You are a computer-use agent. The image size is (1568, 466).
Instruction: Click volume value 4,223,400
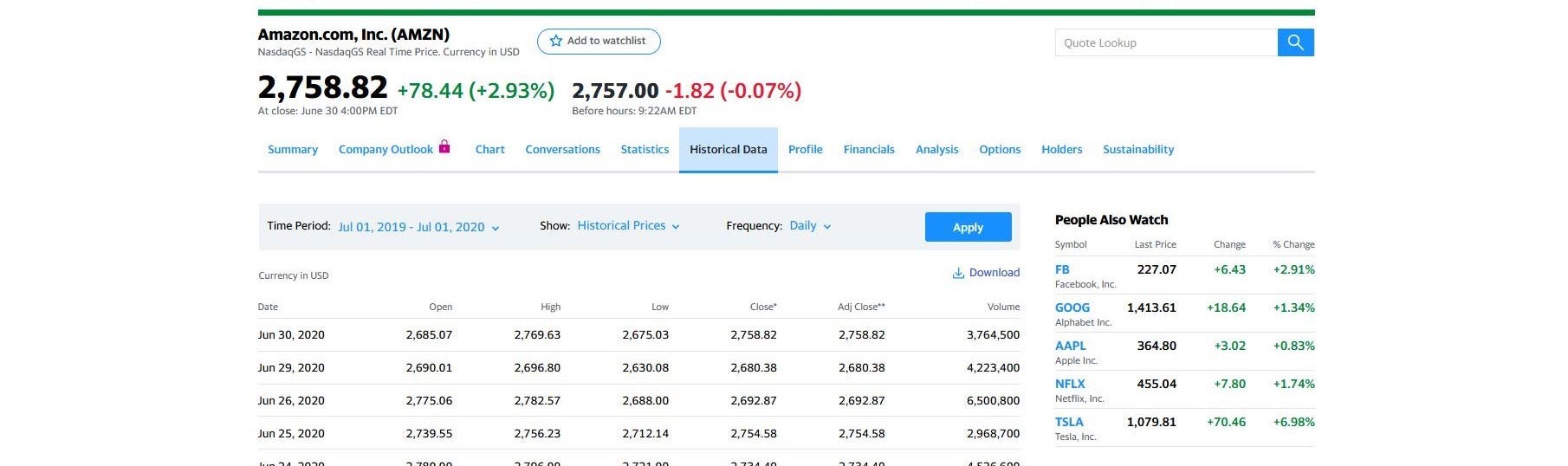[x=993, y=367]
